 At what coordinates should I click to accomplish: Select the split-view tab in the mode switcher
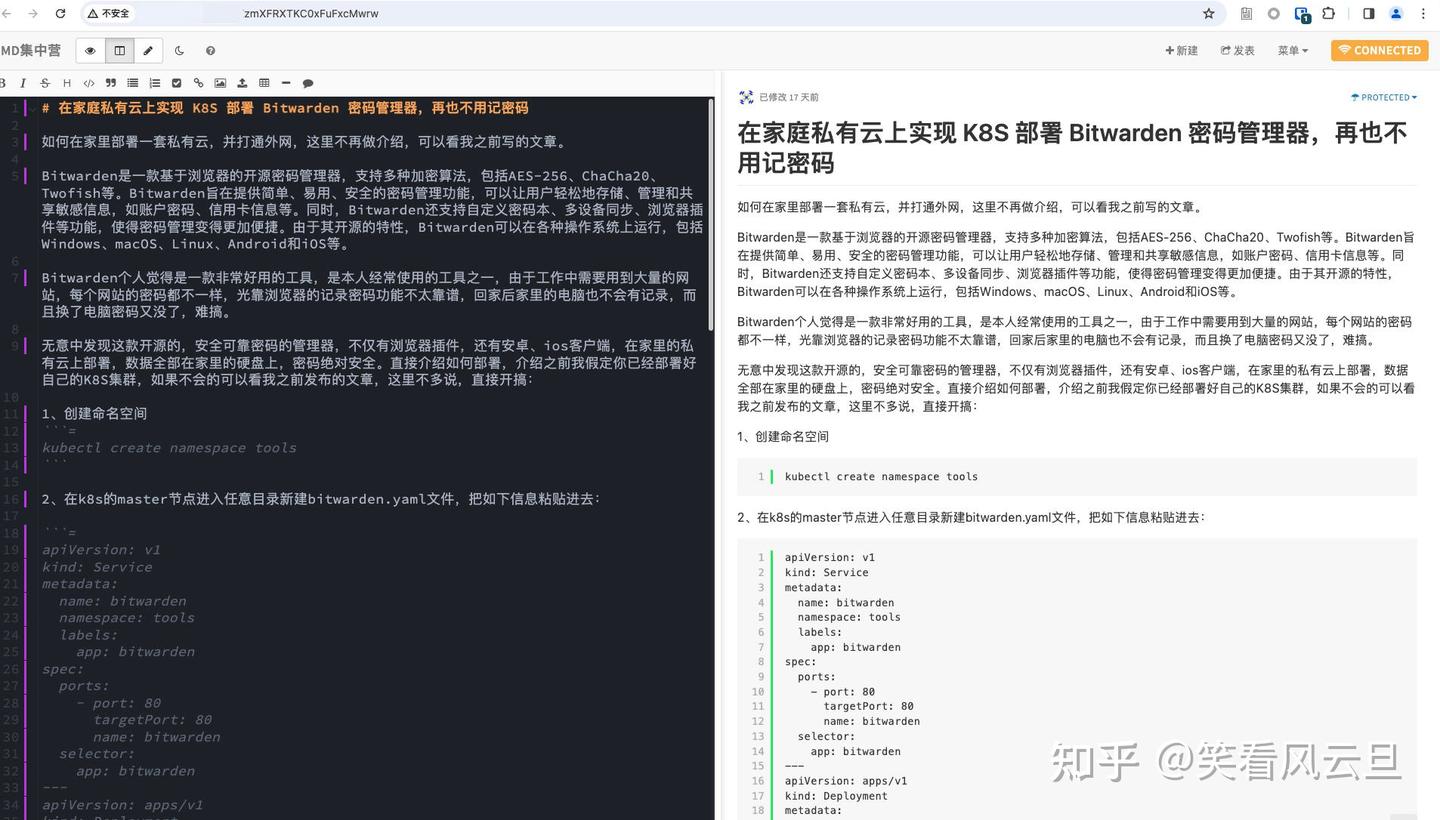click(119, 50)
